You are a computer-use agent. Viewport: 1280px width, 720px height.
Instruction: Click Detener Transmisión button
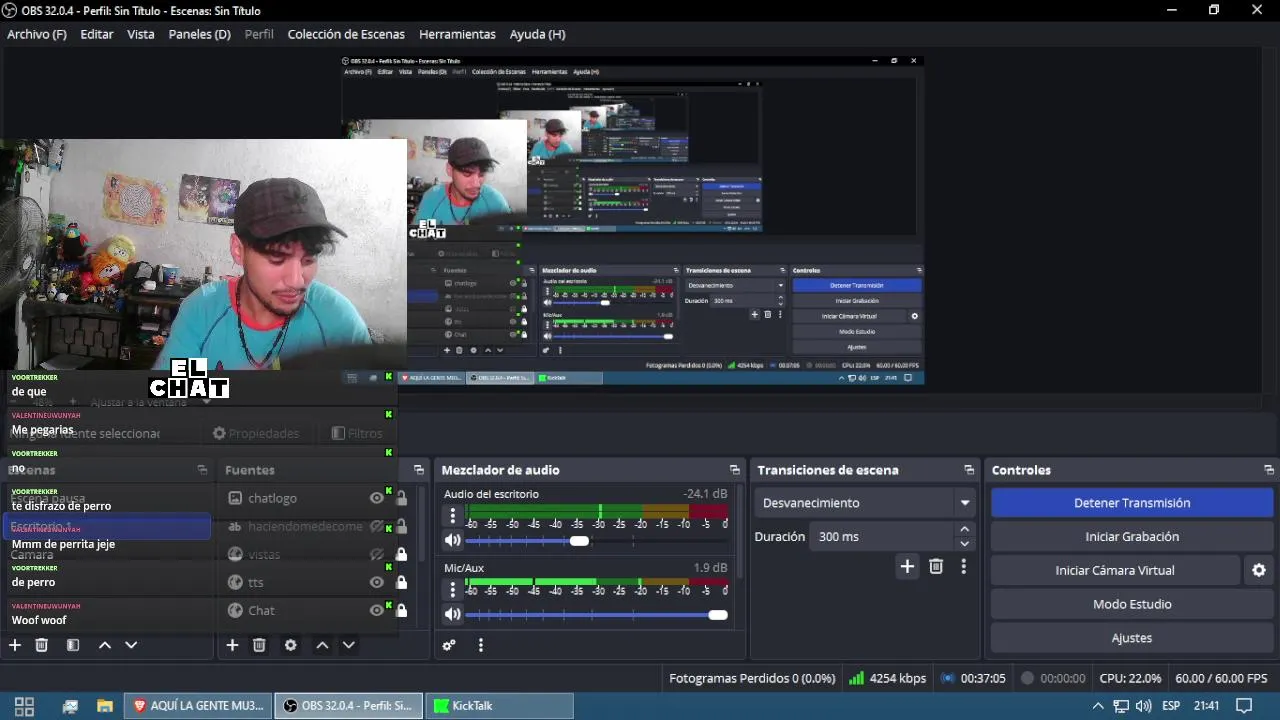coord(1132,503)
